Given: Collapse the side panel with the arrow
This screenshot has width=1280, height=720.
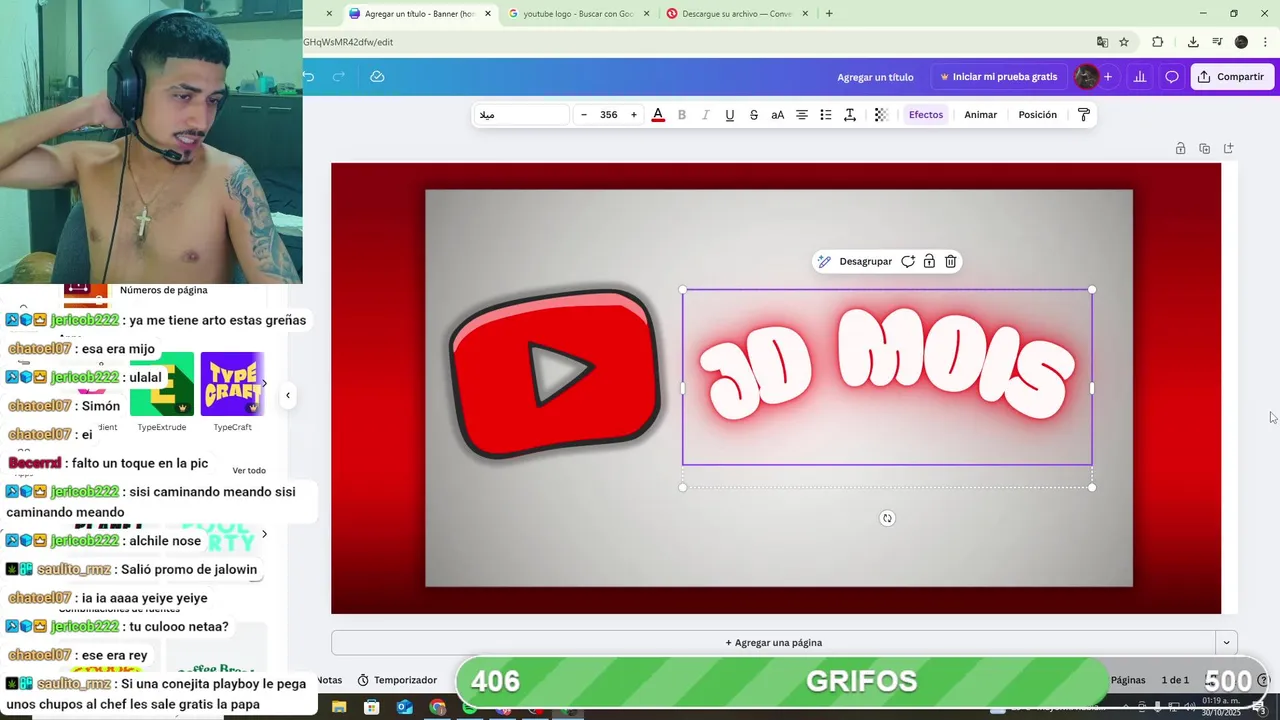Looking at the screenshot, I should click(288, 395).
